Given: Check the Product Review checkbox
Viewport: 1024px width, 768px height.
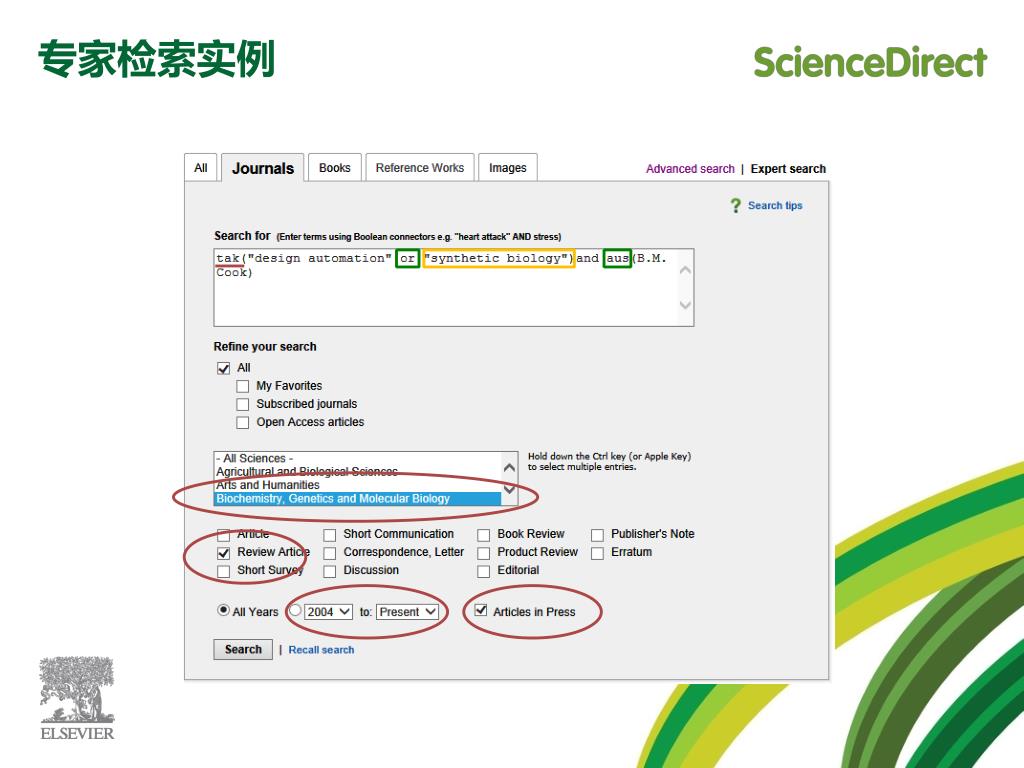Looking at the screenshot, I should coord(483,553).
